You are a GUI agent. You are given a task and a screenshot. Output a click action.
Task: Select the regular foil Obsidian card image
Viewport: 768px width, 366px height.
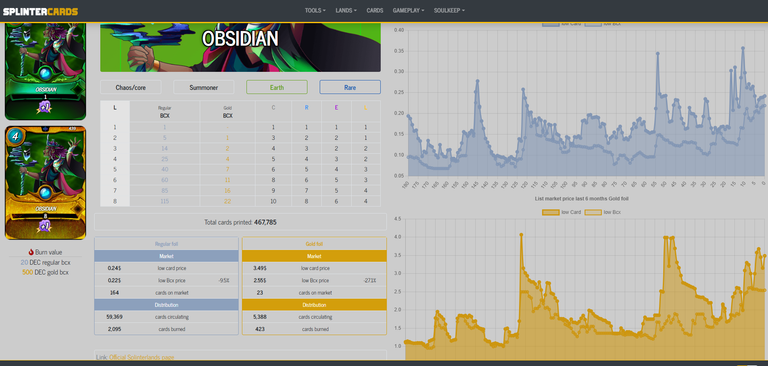point(45,71)
